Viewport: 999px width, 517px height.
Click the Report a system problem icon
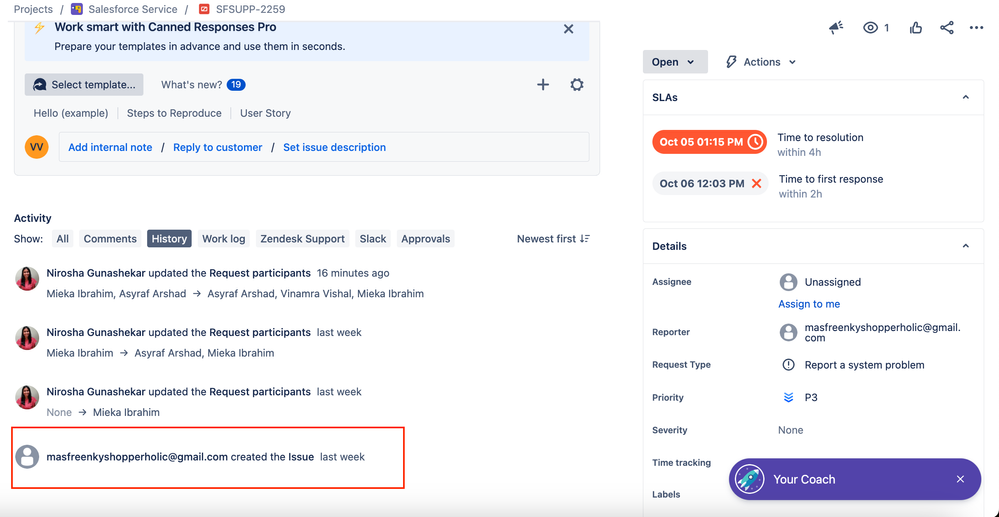coord(788,365)
